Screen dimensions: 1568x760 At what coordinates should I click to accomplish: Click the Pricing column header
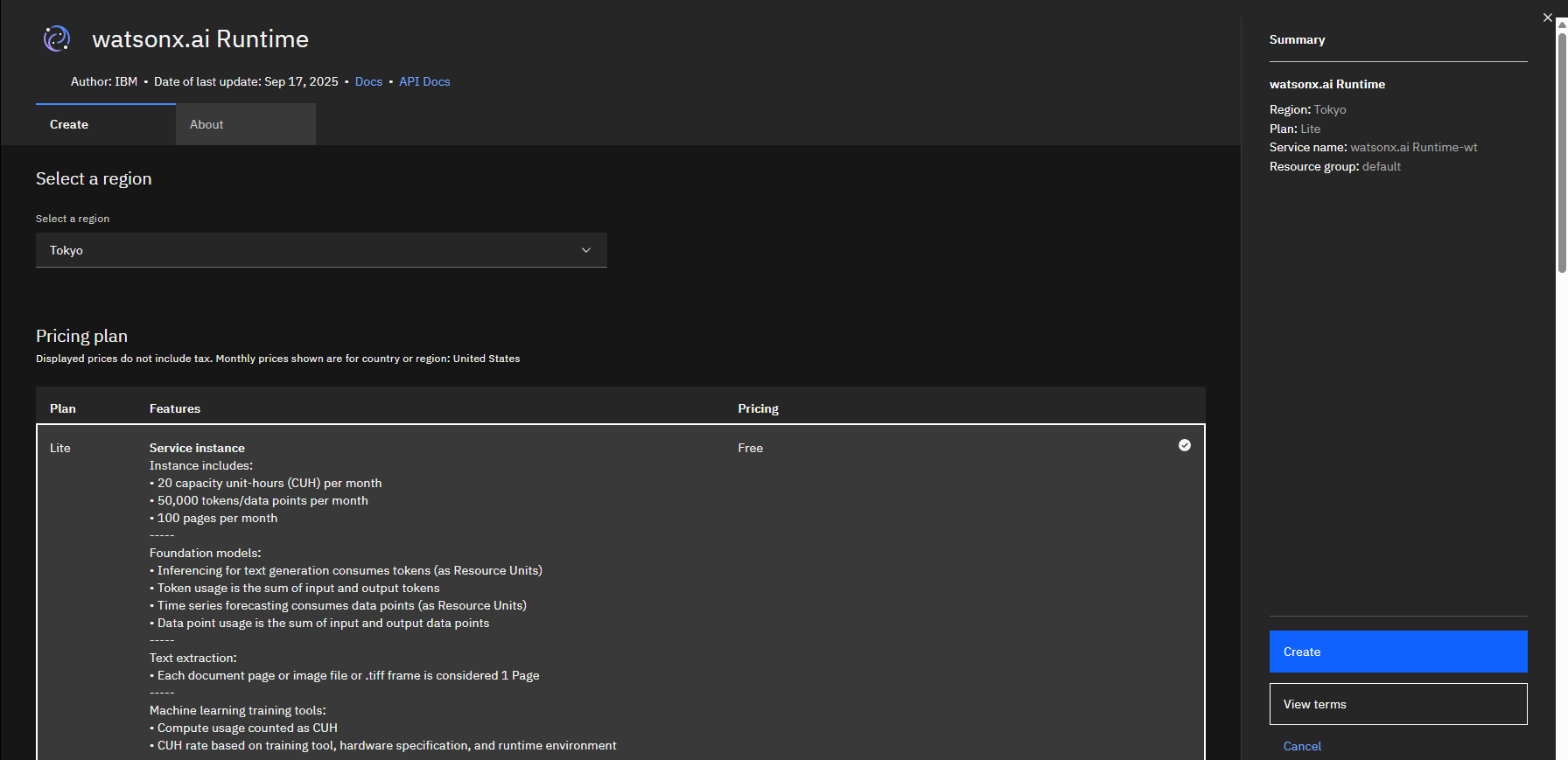[x=758, y=408]
